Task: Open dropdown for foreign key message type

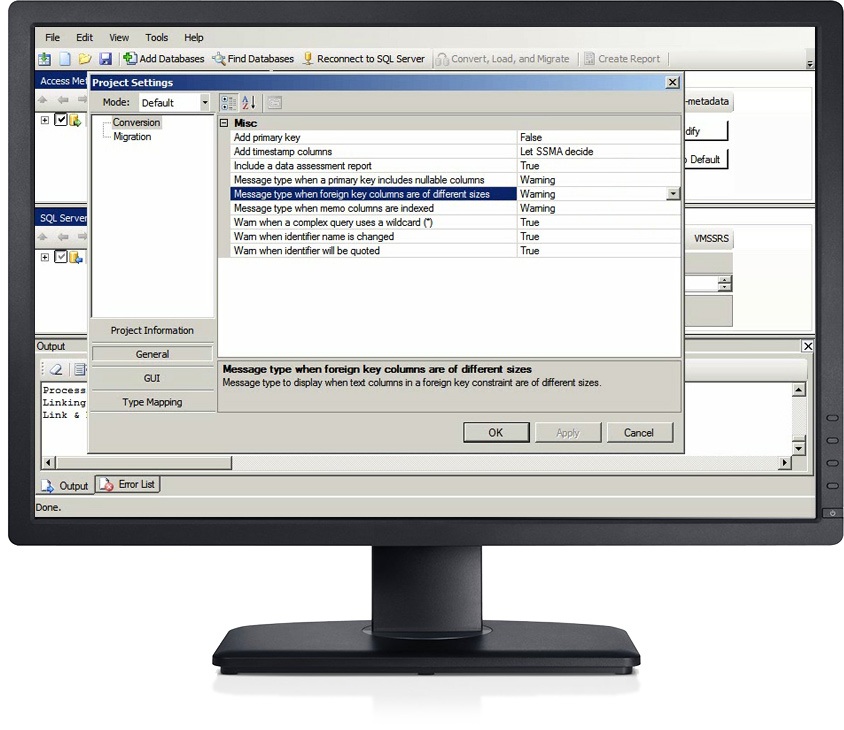Action: coord(672,194)
